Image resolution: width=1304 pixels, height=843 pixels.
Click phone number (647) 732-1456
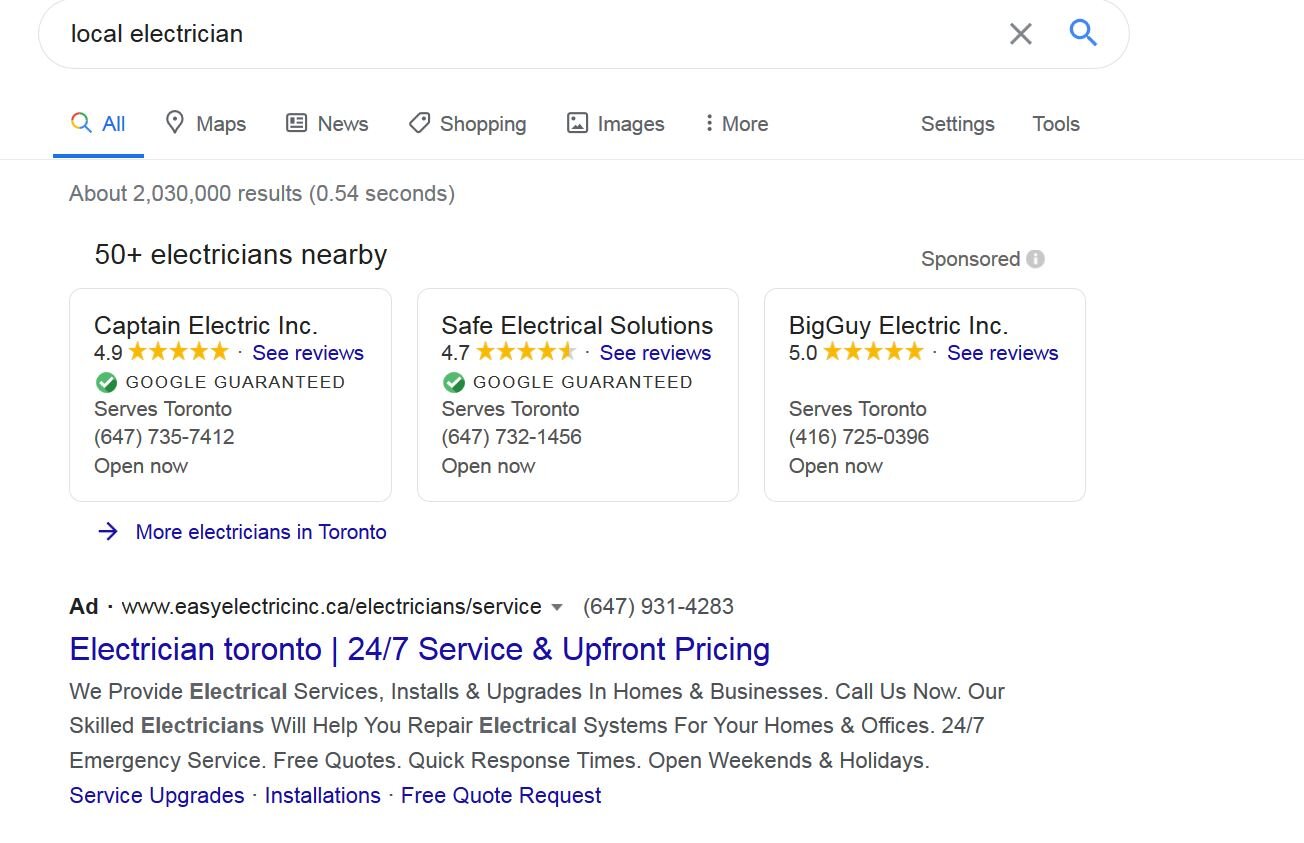coord(511,437)
